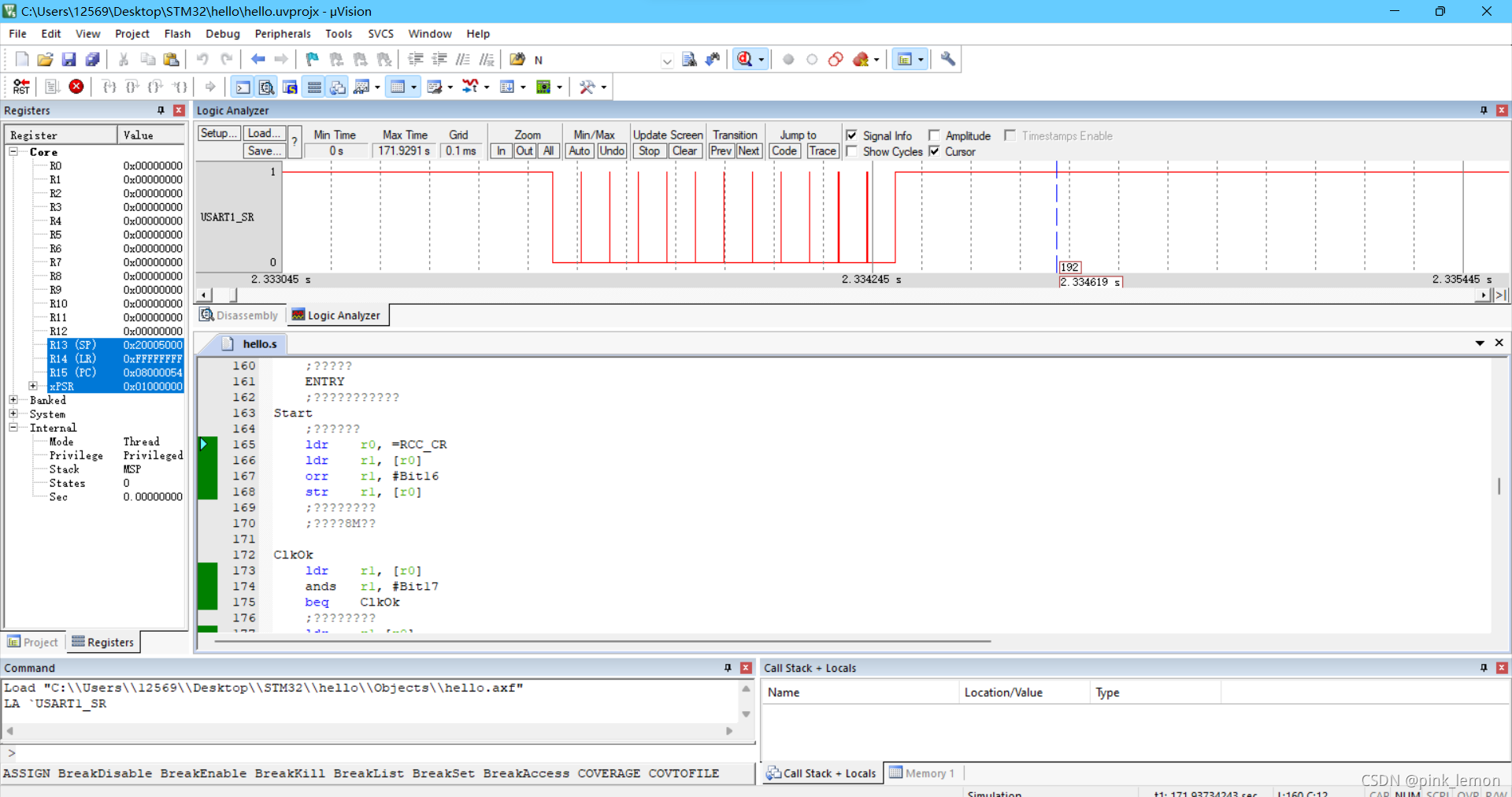Open the Debug menu
The width and height of the screenshot is (1512, 797).
(223, 34)
